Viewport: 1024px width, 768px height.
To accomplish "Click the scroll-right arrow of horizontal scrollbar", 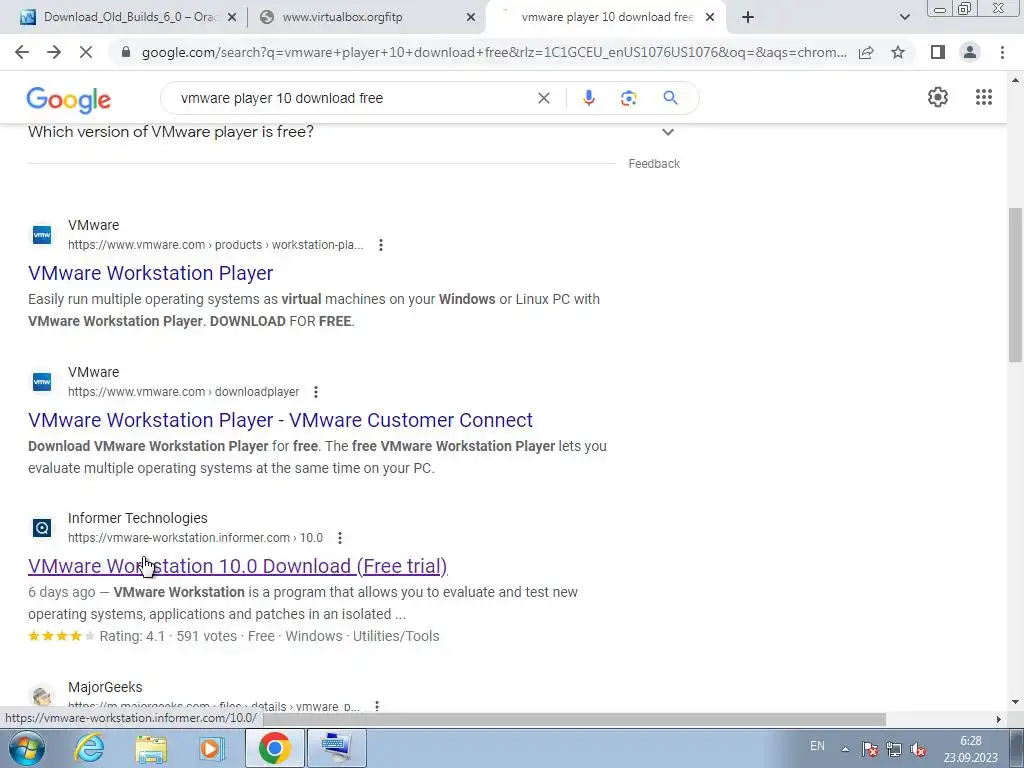I will pos(998,720).
